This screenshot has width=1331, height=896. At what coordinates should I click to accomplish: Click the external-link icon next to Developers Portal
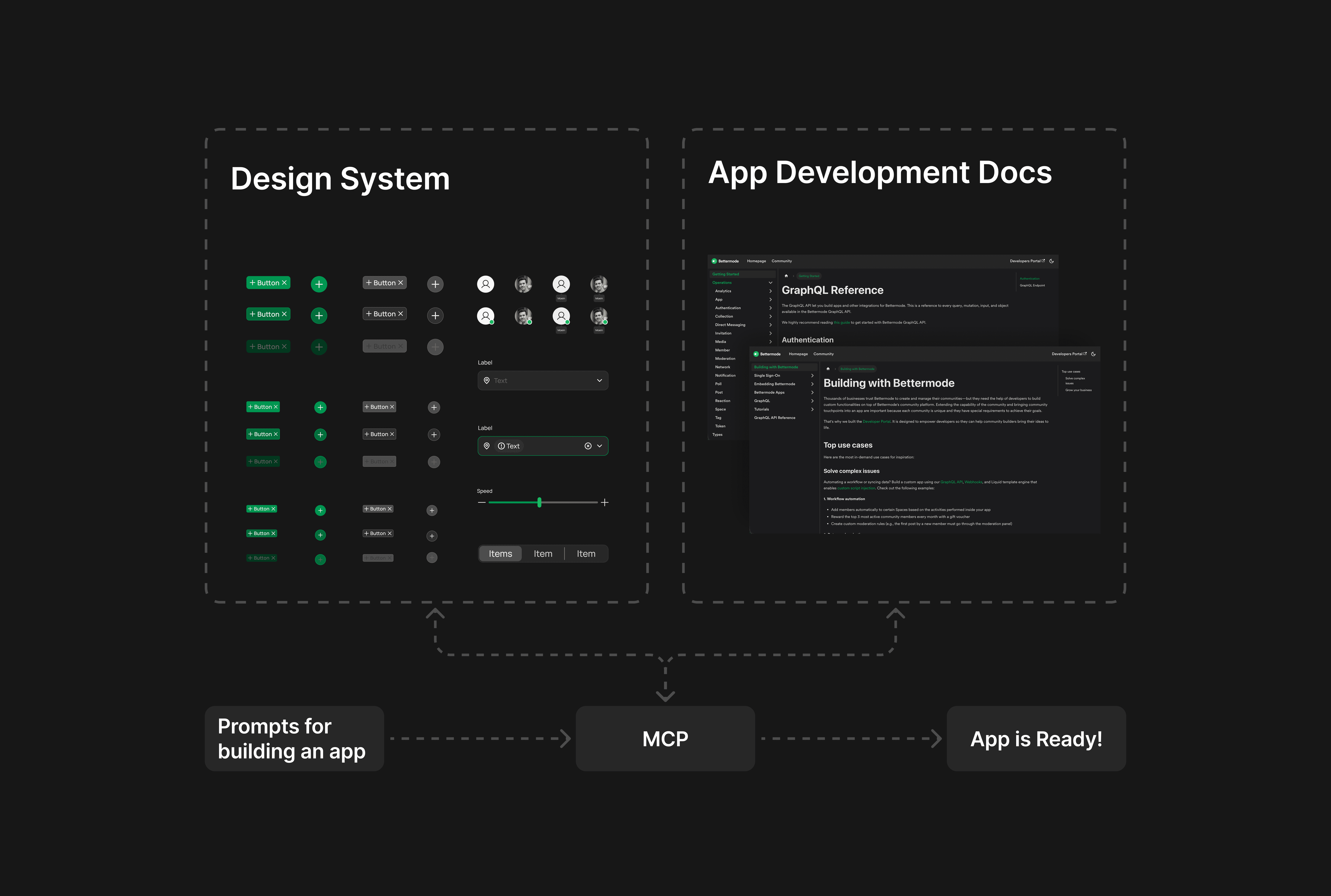(x=1044, y=261)
